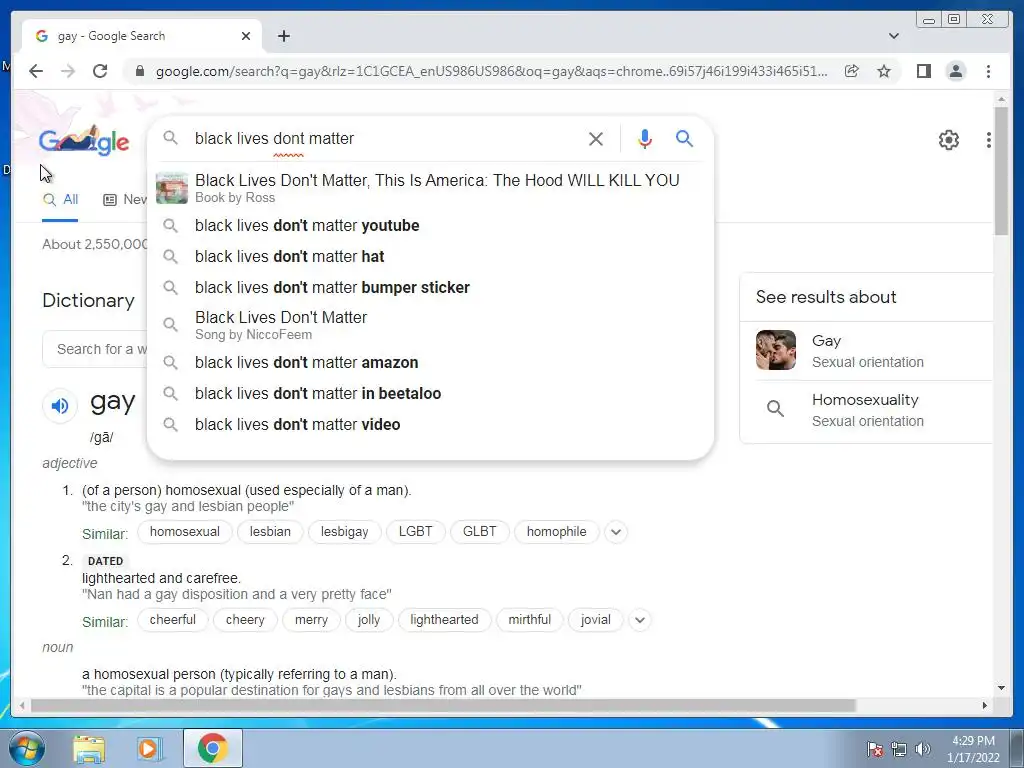Choose suggestion ending in hat

[x=431, y=257]
